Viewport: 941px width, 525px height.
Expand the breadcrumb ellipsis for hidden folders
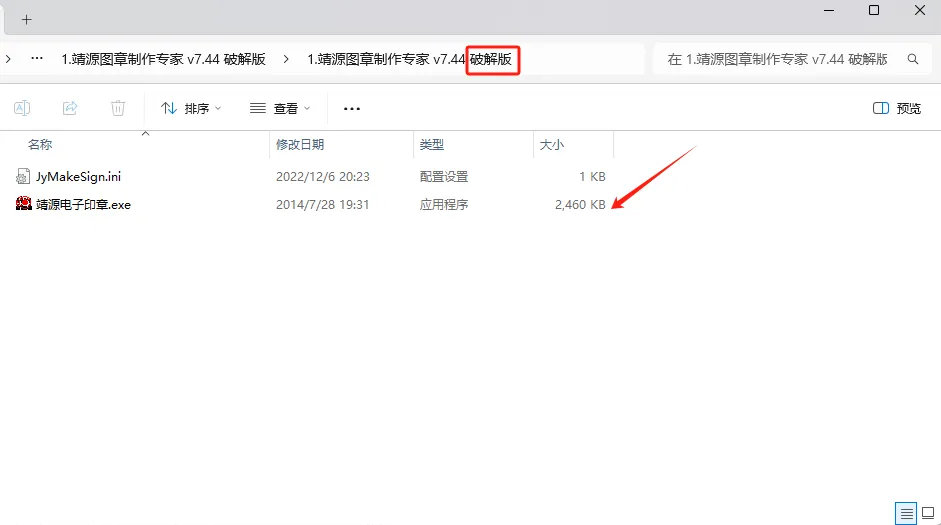coord(37,59)
